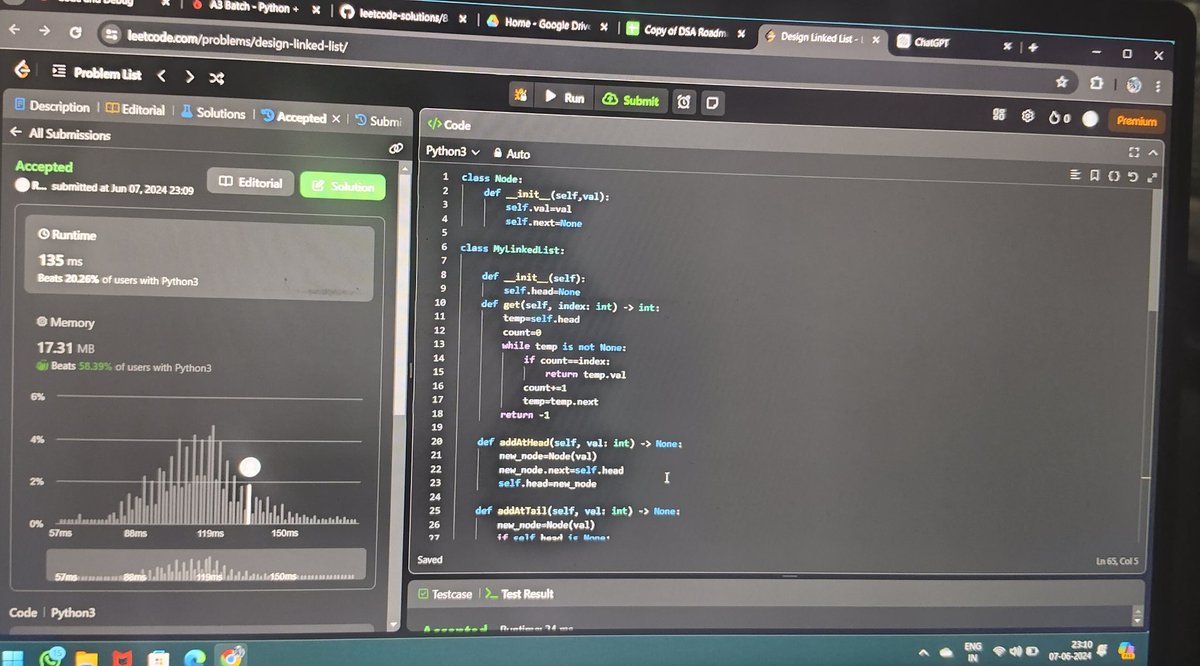Open Chrome from taskbar

point(232,657)
